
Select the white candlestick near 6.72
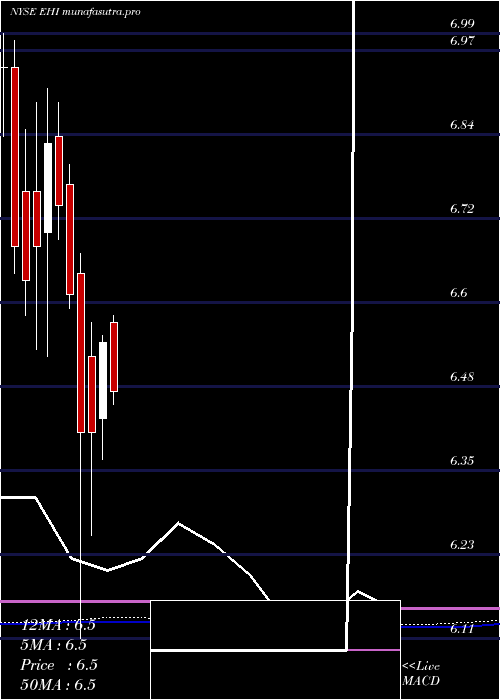coord(48,188)
